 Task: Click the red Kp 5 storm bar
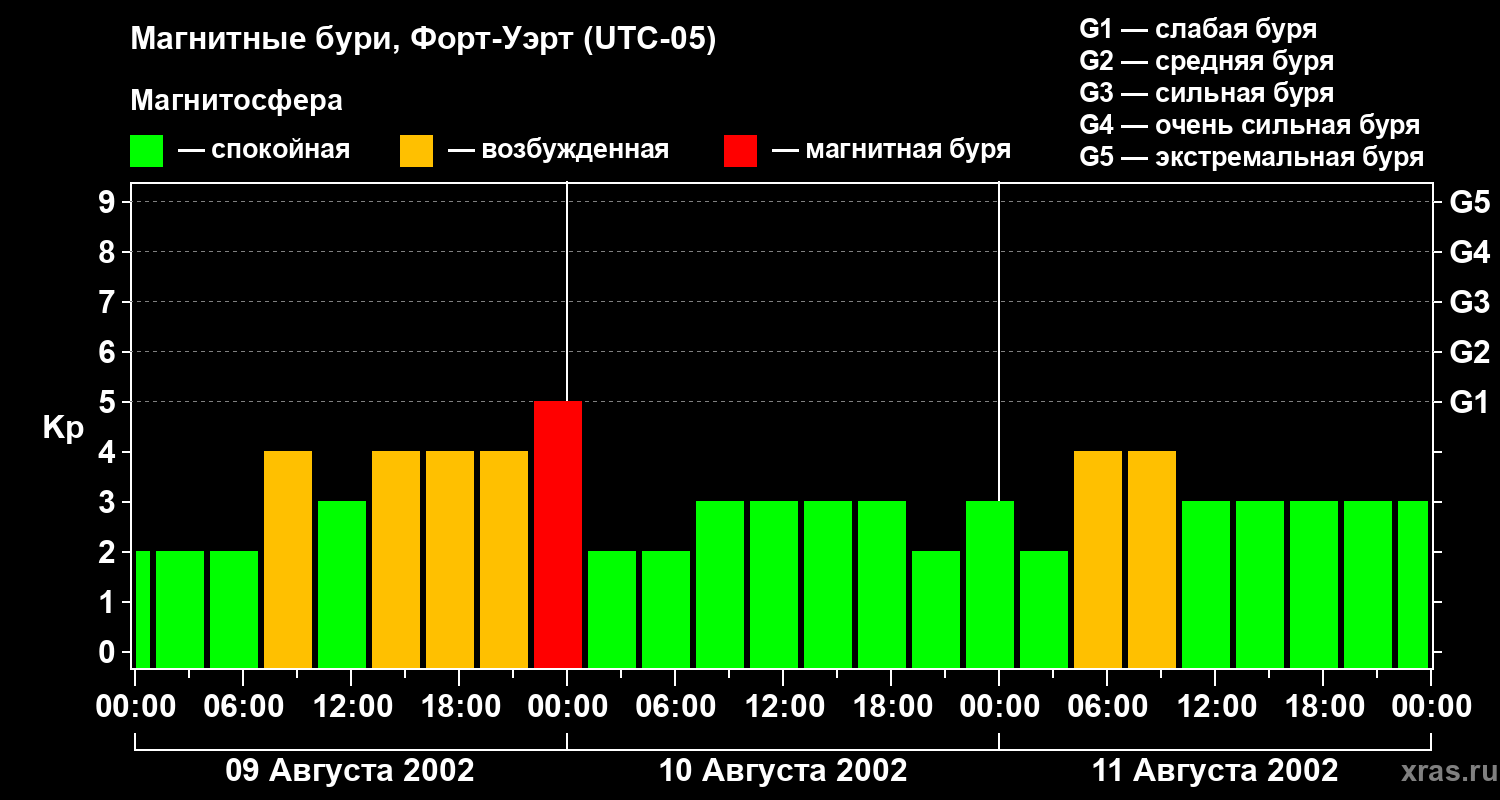(x=558, y=534)
